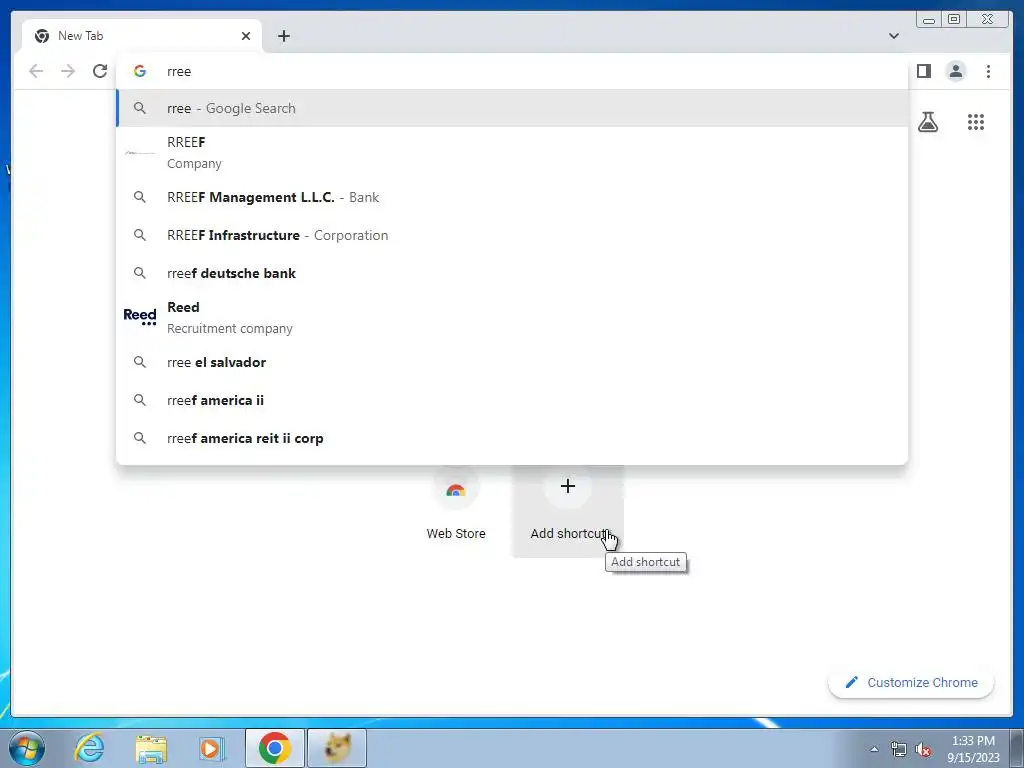Click the browser back arrow
The width and height of the screenshot is (1024, 768).
click(36, 71)
